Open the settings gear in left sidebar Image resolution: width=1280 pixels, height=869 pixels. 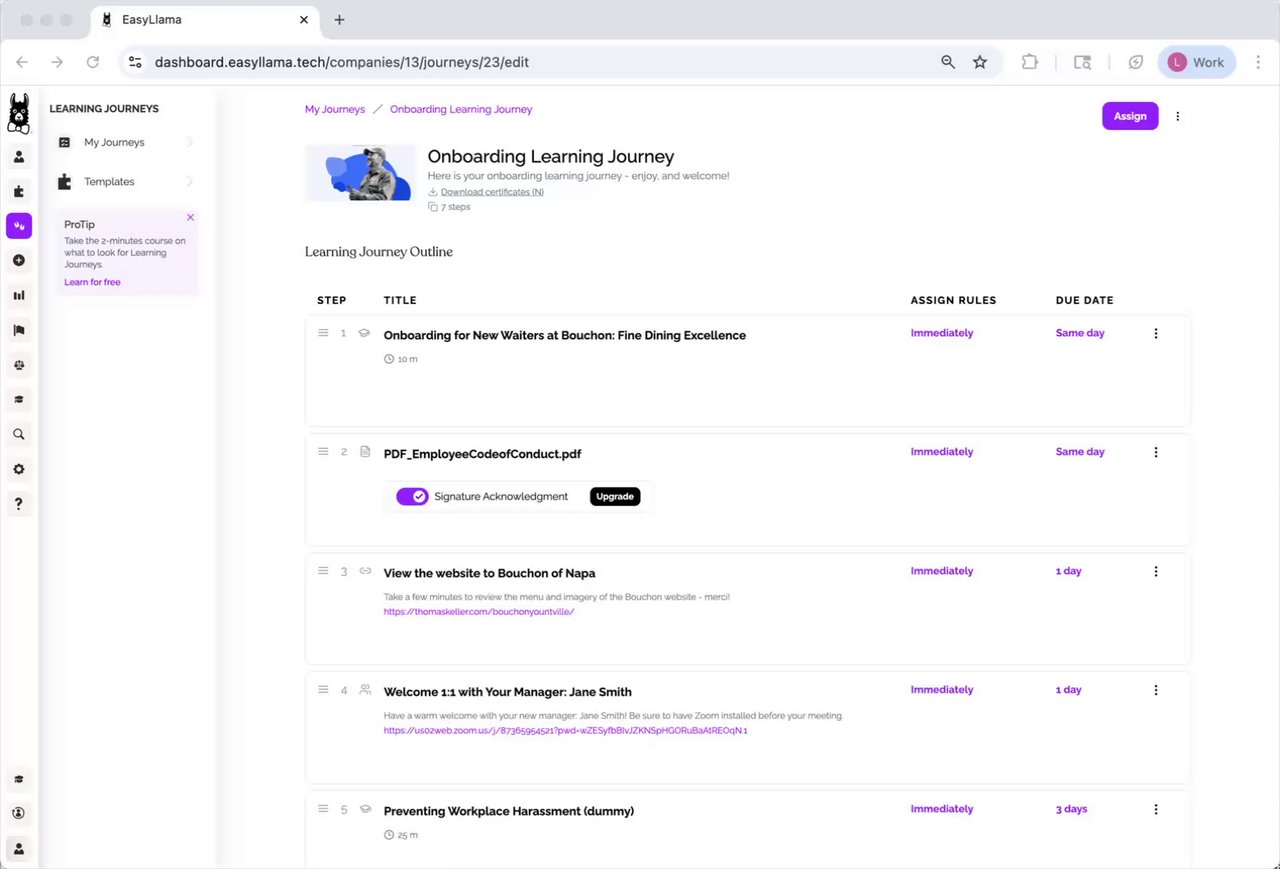tap(19, 469)
